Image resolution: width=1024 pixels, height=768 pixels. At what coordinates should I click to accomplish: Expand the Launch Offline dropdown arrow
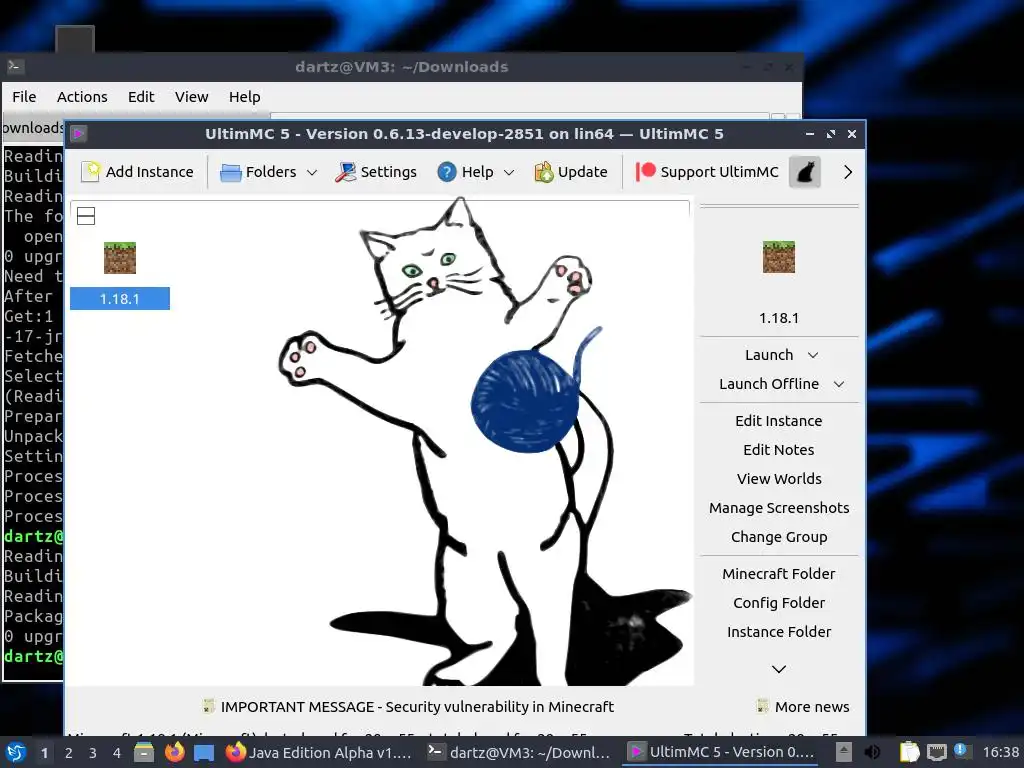839,384
